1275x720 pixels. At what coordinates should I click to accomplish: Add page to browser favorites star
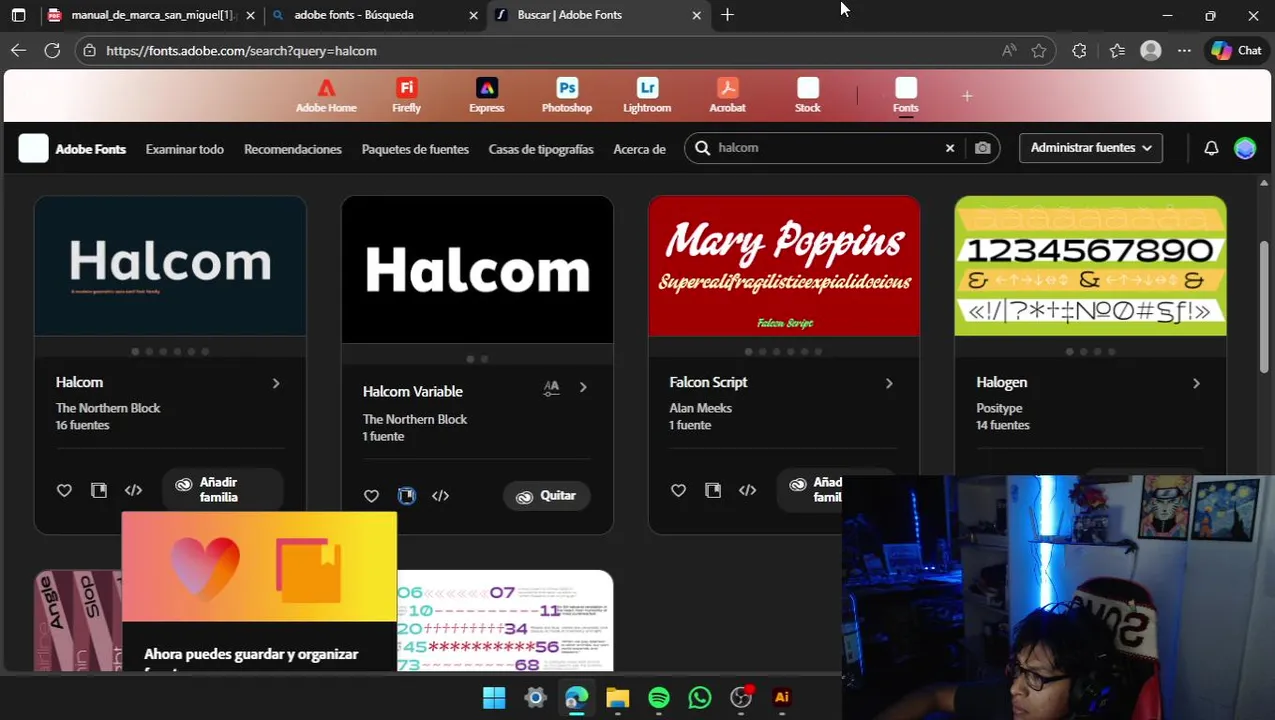[1039, 50]
